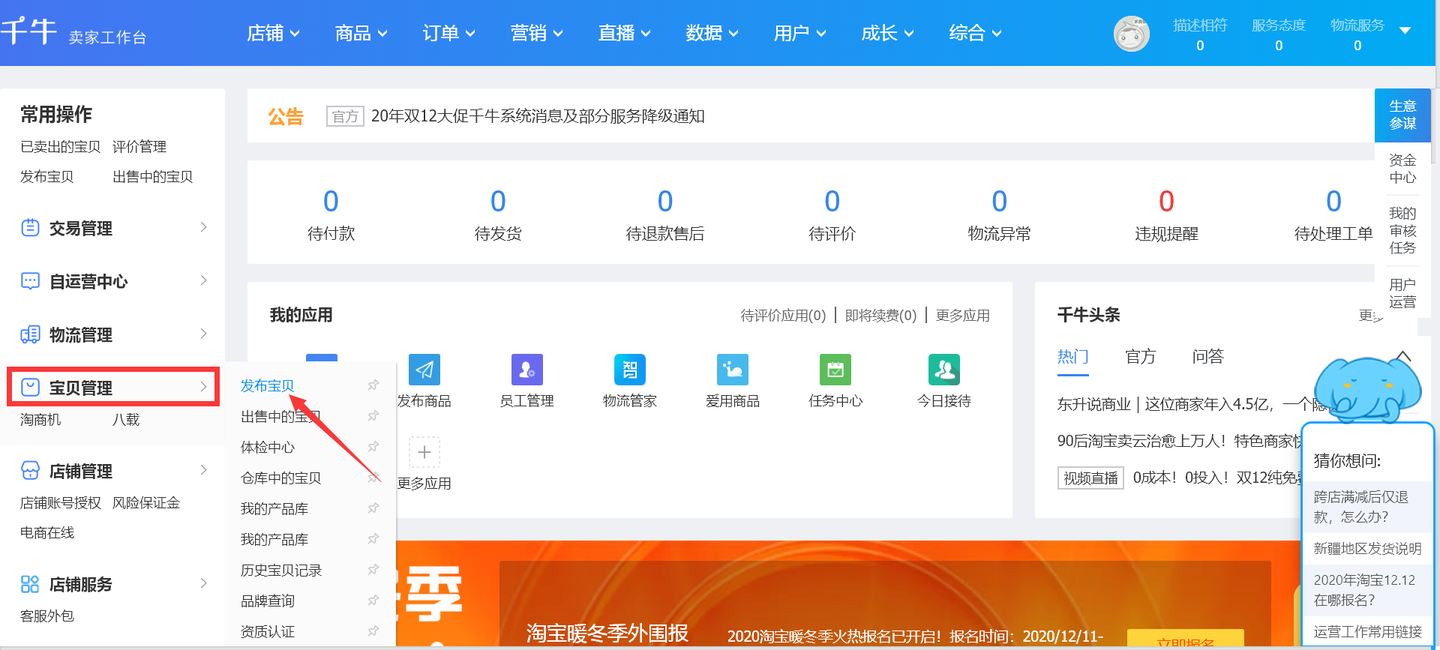Click the 淘宝暖冬季外围报名 banner
Screen dimensions: 1440x650
click(x=608, y=632)
